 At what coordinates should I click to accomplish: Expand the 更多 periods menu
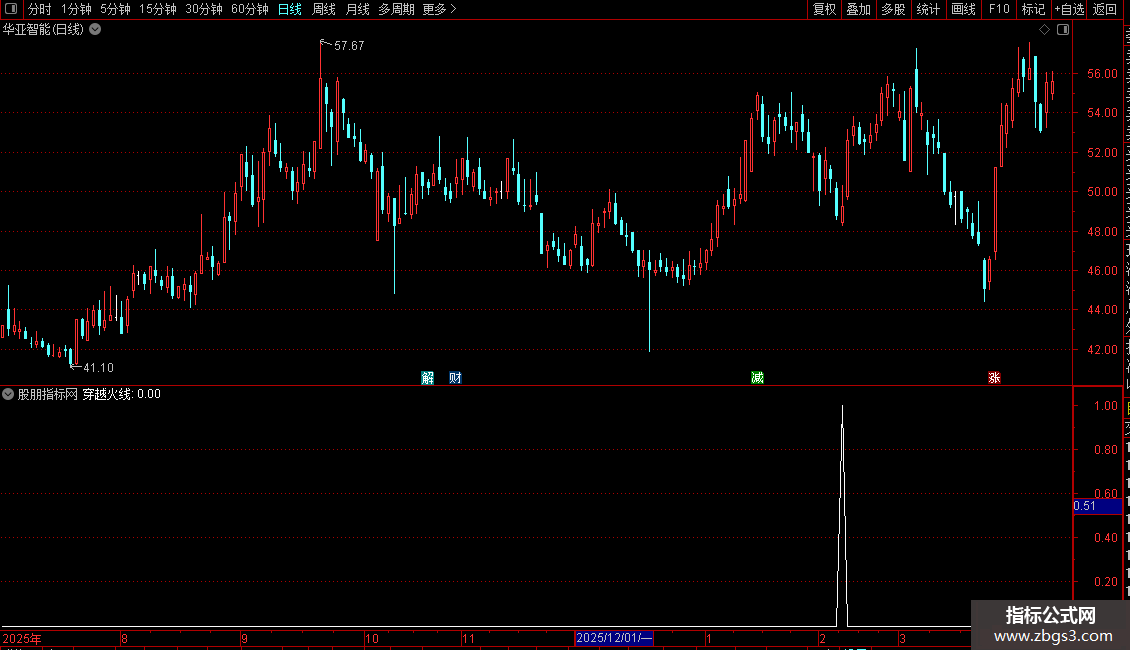439,9
